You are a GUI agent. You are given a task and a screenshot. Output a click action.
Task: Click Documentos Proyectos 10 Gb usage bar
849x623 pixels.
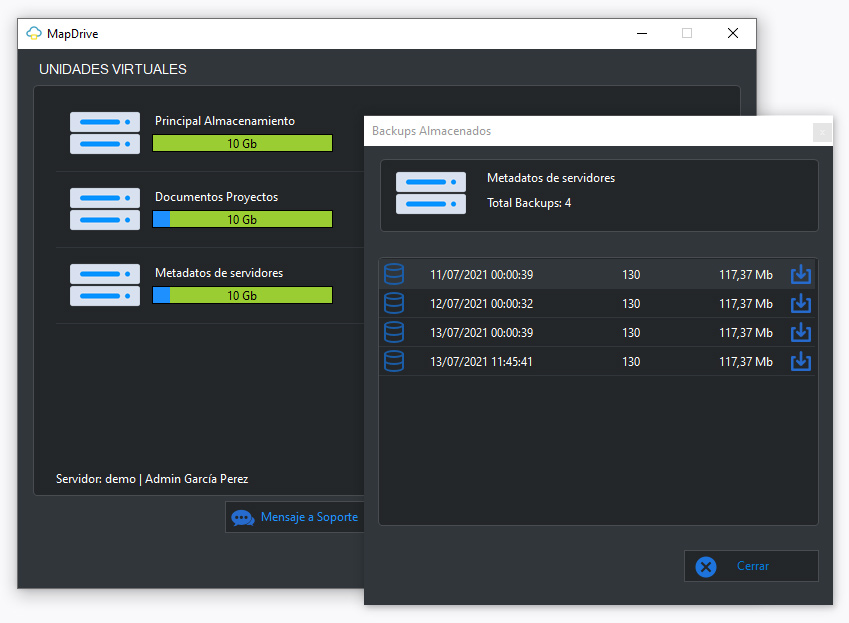pos(242,219)
